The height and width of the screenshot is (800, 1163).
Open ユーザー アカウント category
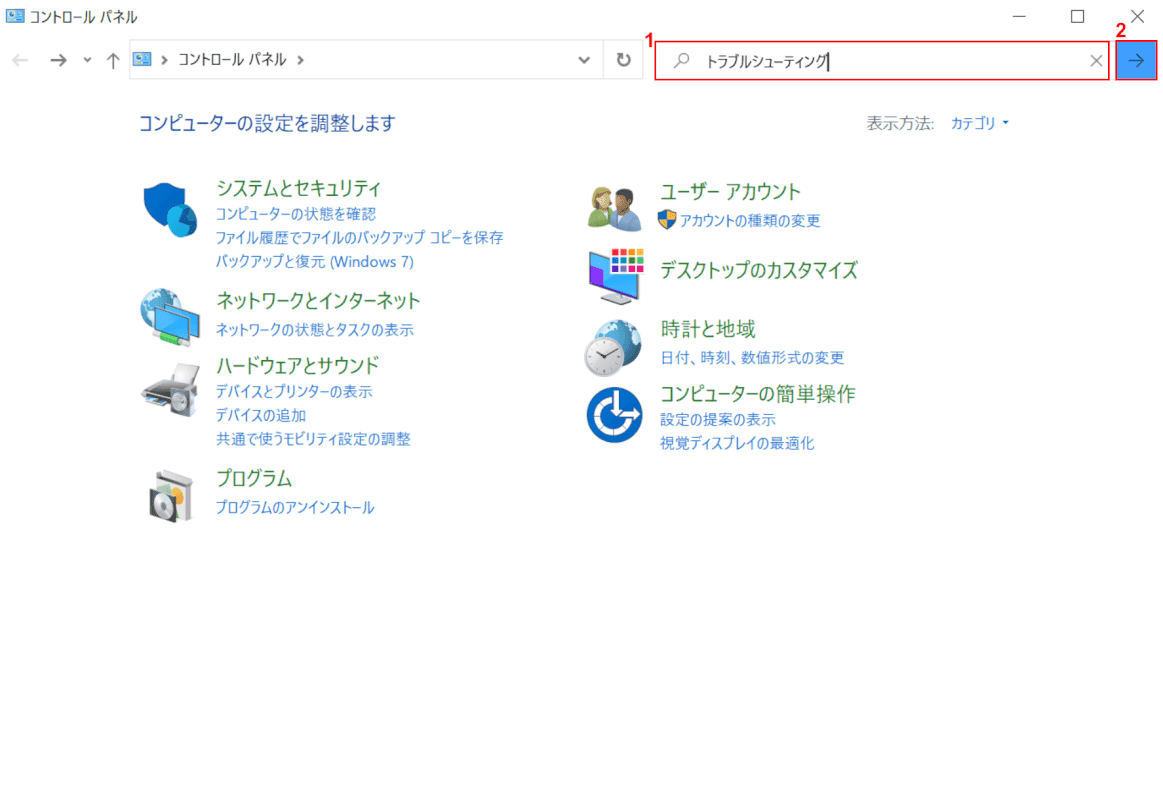(731, 191)
